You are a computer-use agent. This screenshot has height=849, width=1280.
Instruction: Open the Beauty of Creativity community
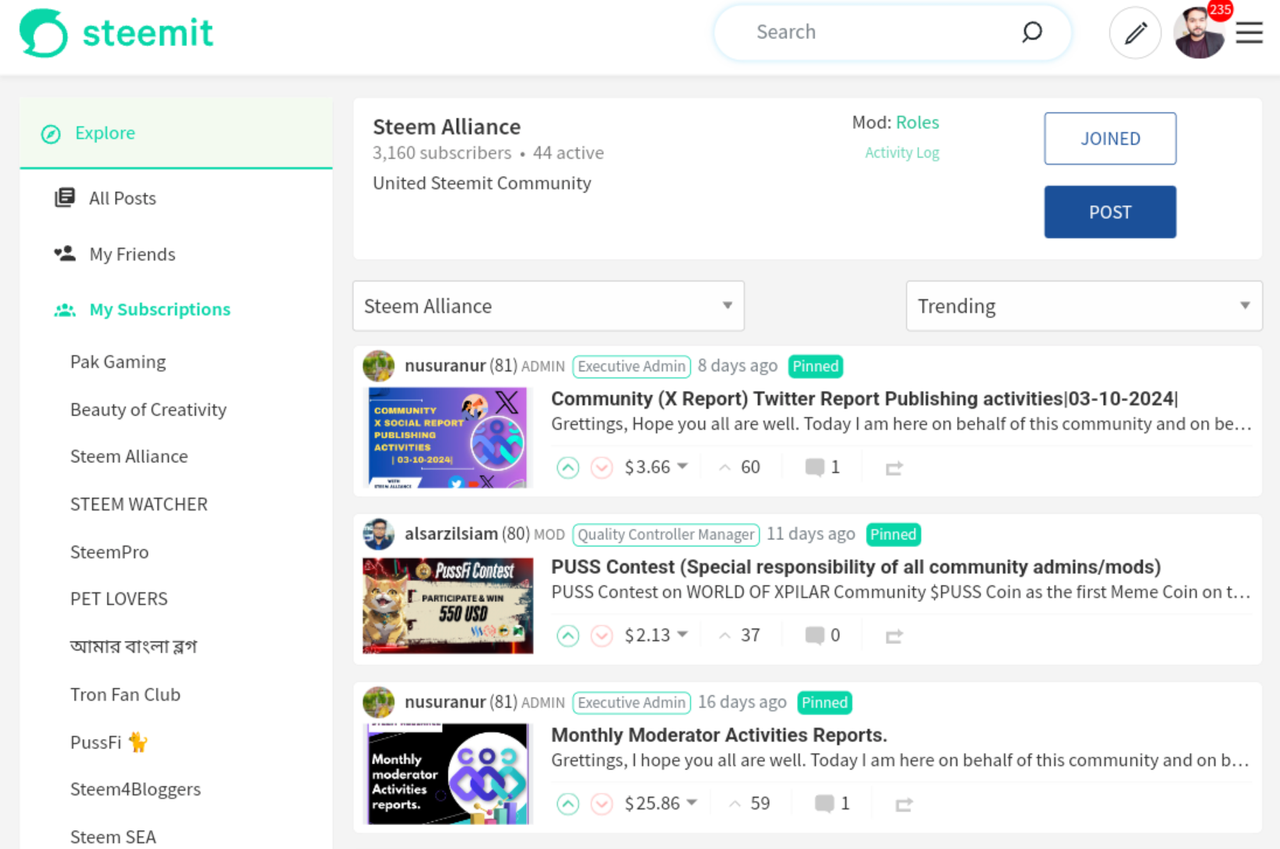click(148, 410)
